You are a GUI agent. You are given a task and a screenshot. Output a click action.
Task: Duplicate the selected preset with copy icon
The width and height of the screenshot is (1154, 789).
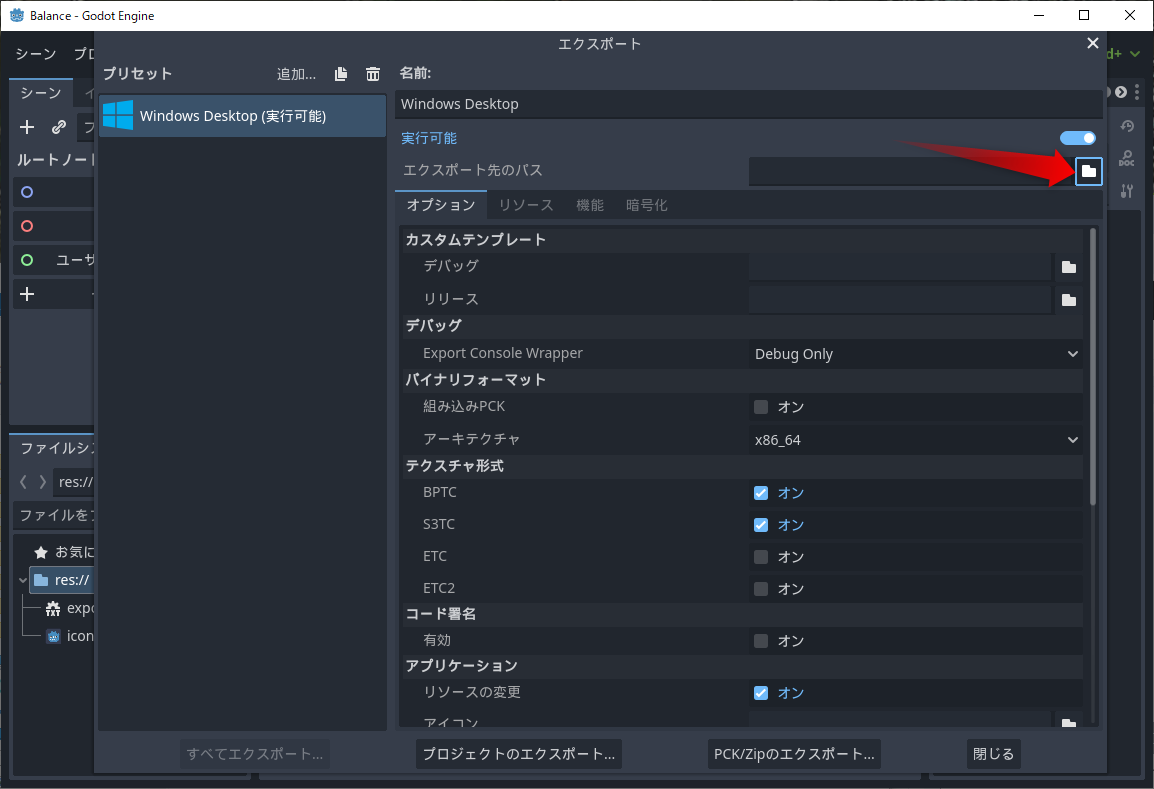[341, 74]
